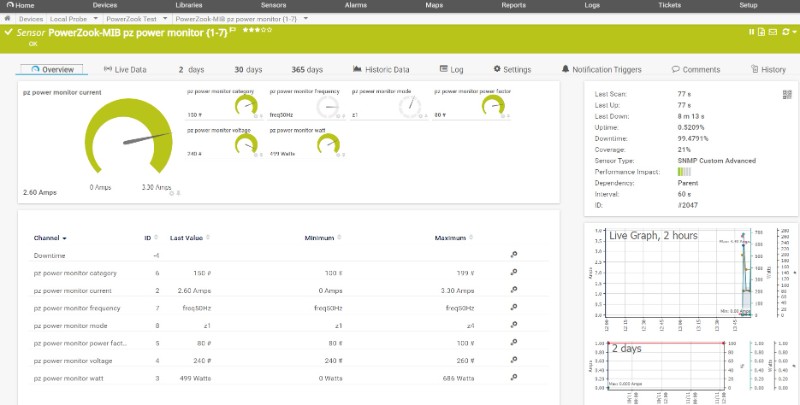The width and height of the screenshot is (800, 405).
Task: Click the pz power monitor power factor gauge
Action: [493, 106]
